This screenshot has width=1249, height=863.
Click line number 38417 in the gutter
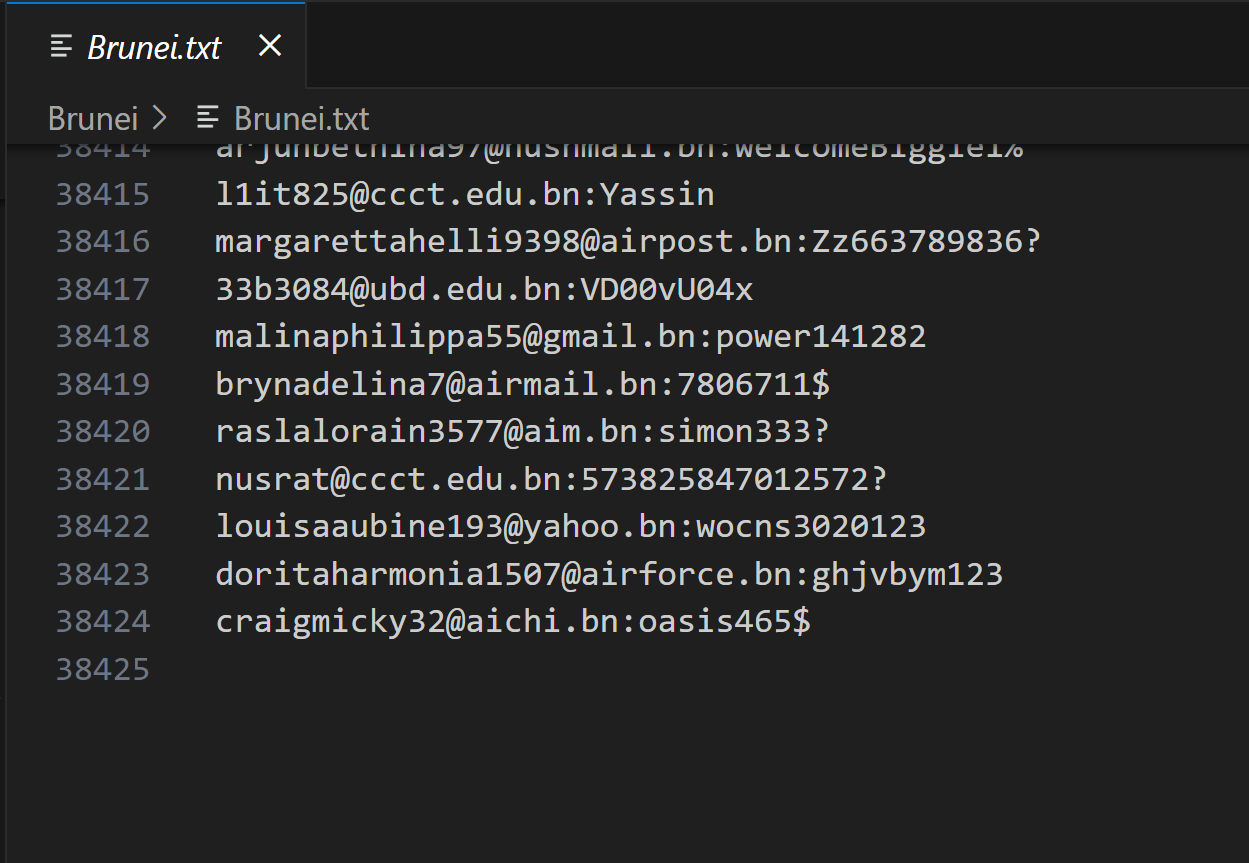tap(102, 289)
